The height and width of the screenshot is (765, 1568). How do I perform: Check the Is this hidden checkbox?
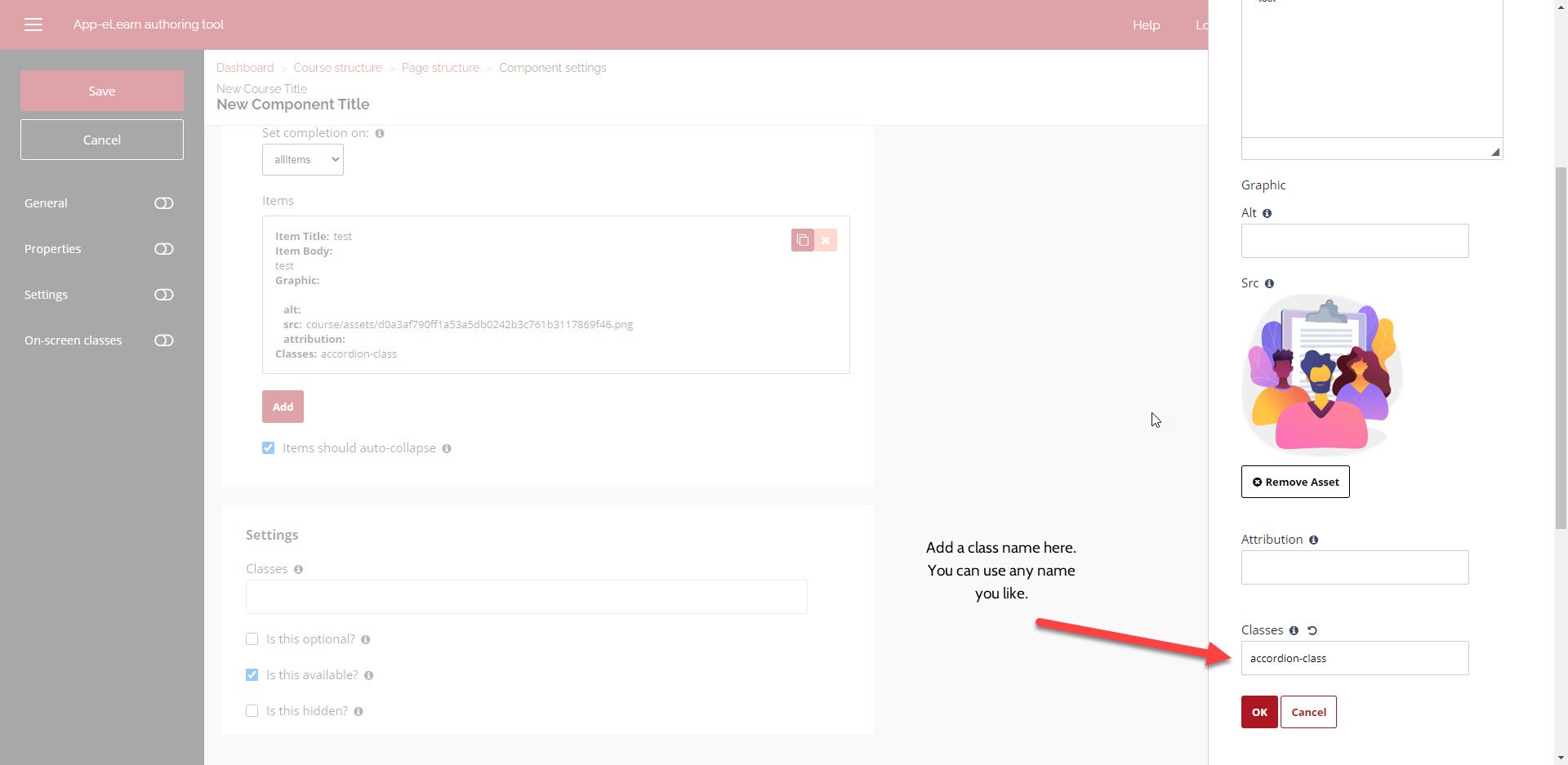pos(252,711)
